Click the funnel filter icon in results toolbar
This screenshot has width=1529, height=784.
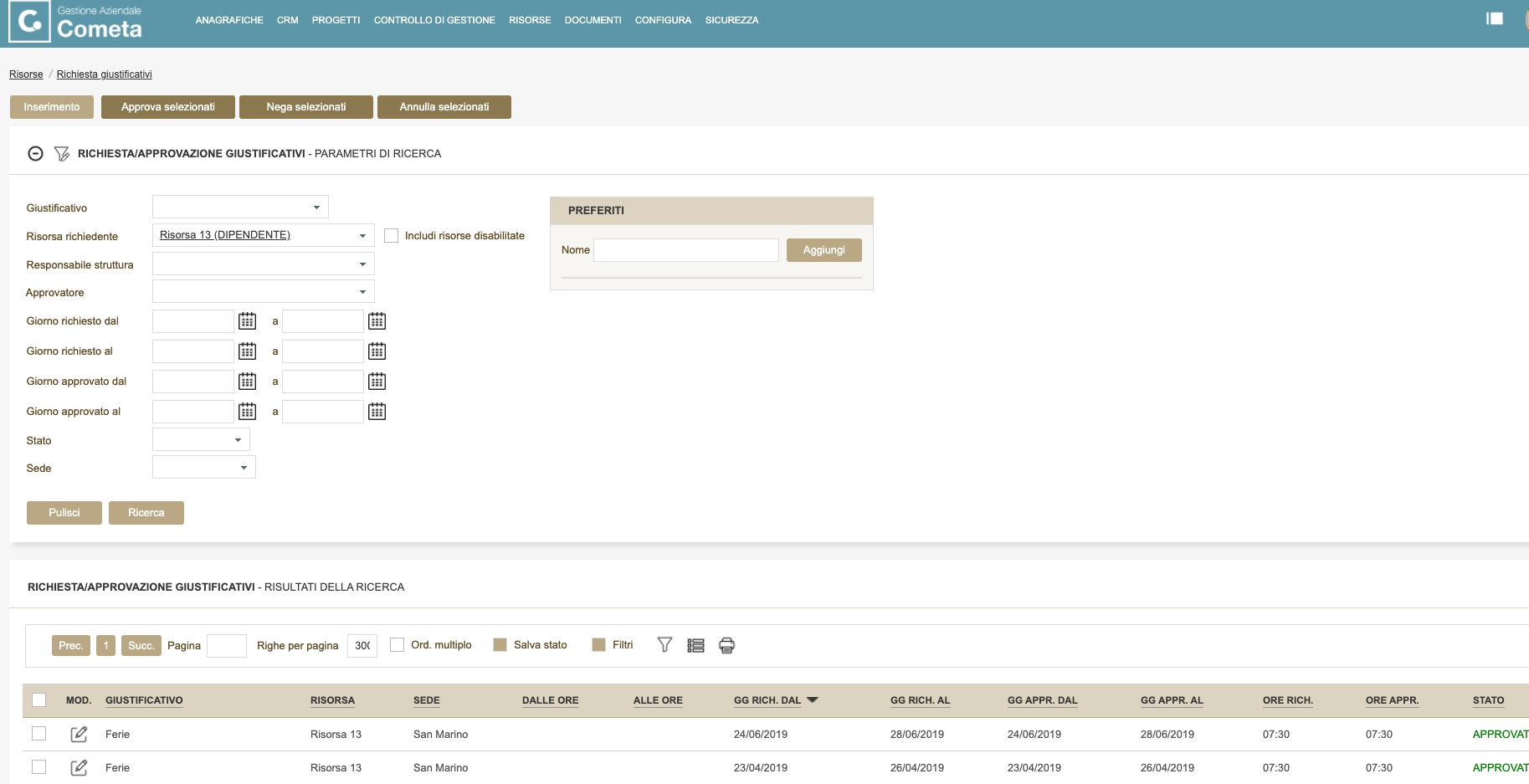(664, 645)
